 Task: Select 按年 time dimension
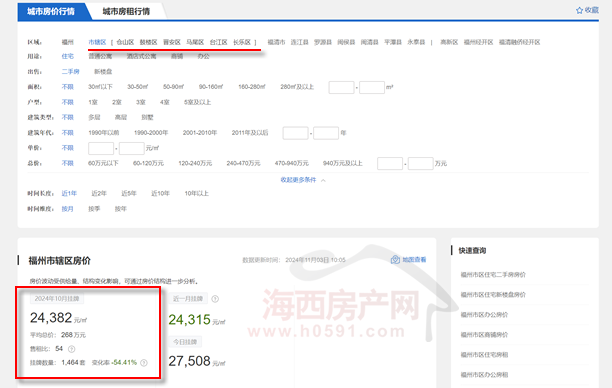click(121, 209)
